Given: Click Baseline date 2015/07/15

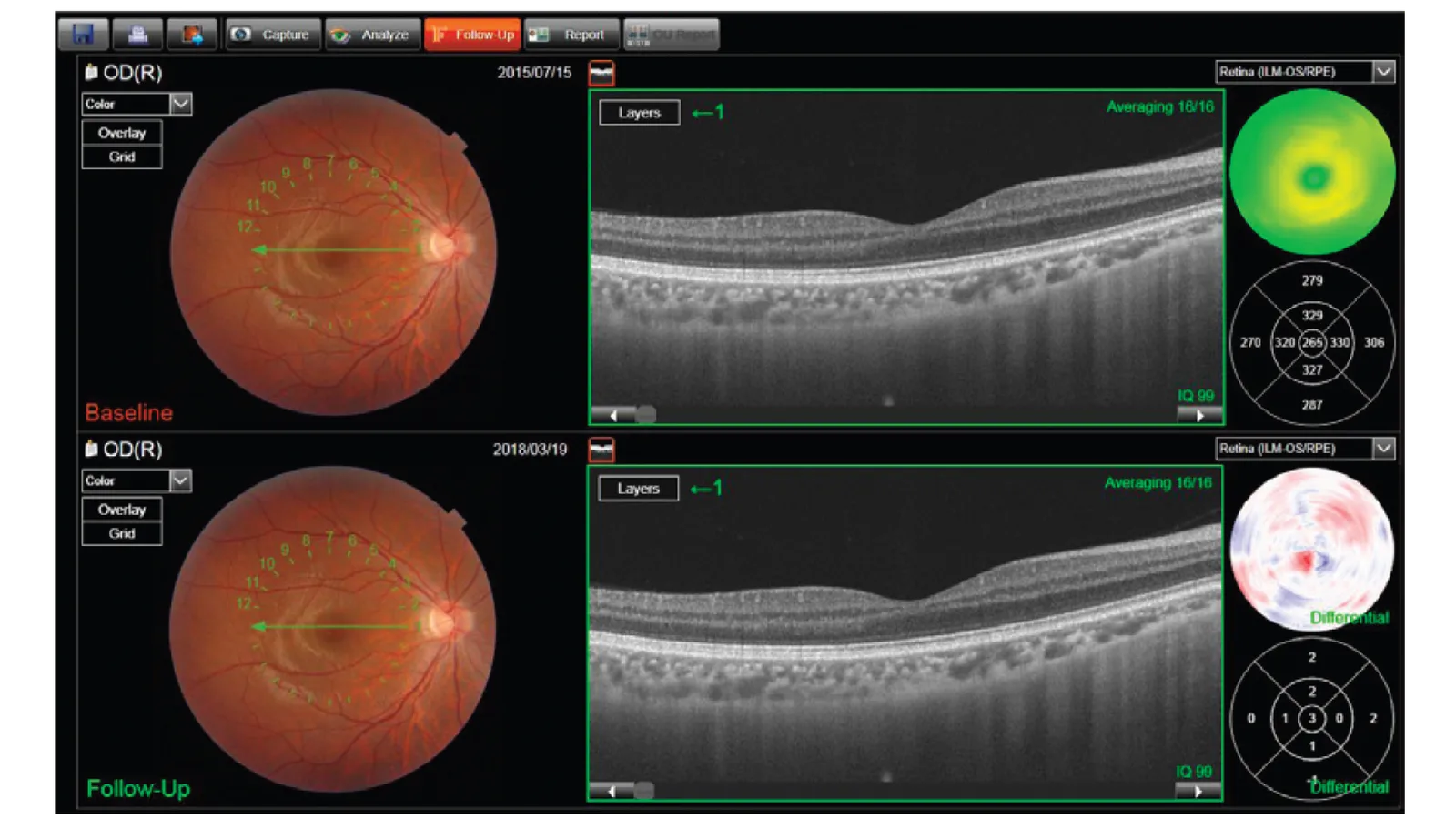Looking at the screenshot, I should [x=534, y=73].
